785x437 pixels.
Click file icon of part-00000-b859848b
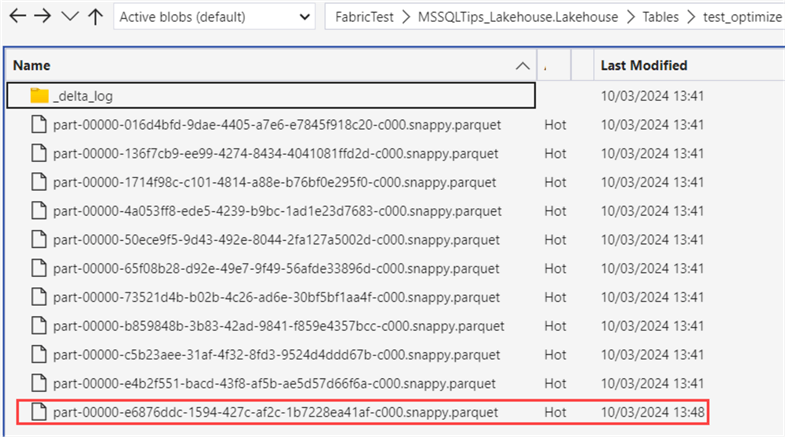click(39, 325)
